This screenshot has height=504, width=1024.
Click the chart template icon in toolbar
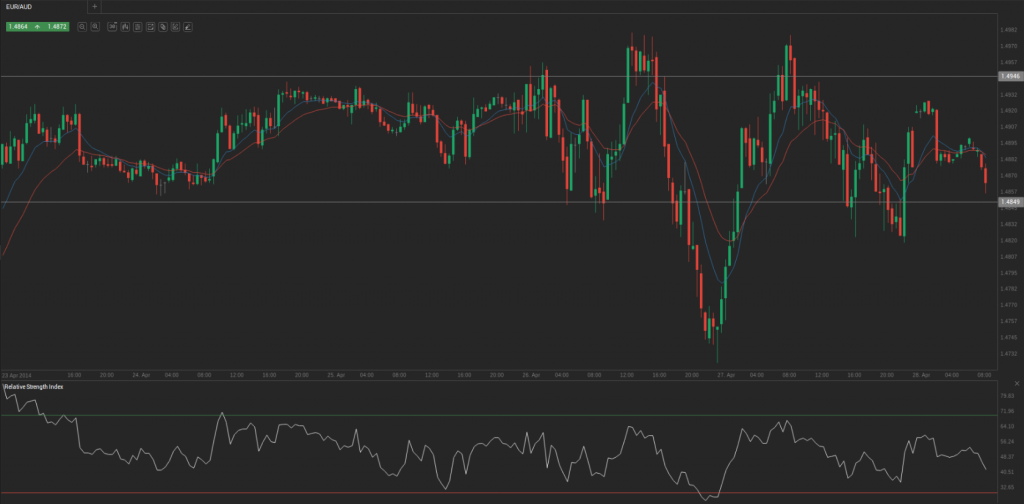tap(150, 27)
